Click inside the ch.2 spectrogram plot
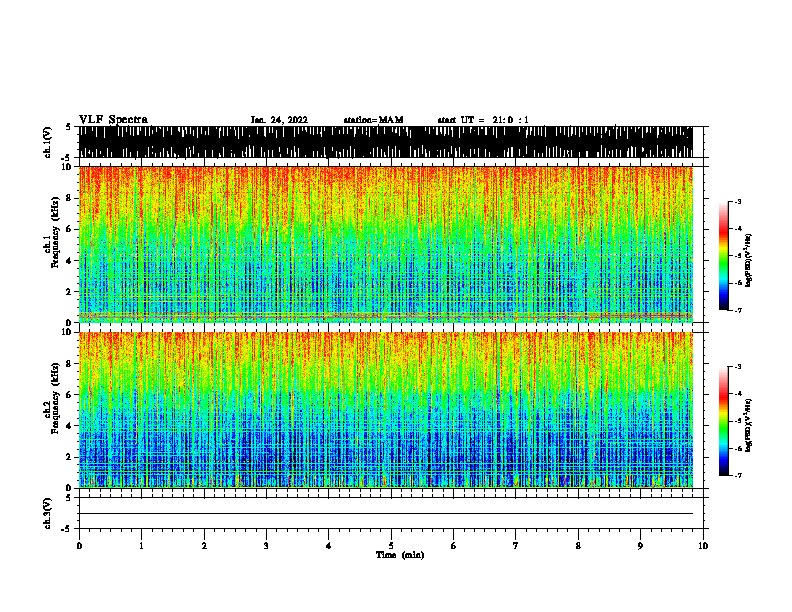The width and height of the screenshot is (792, 612). click(x=386, y=410)
